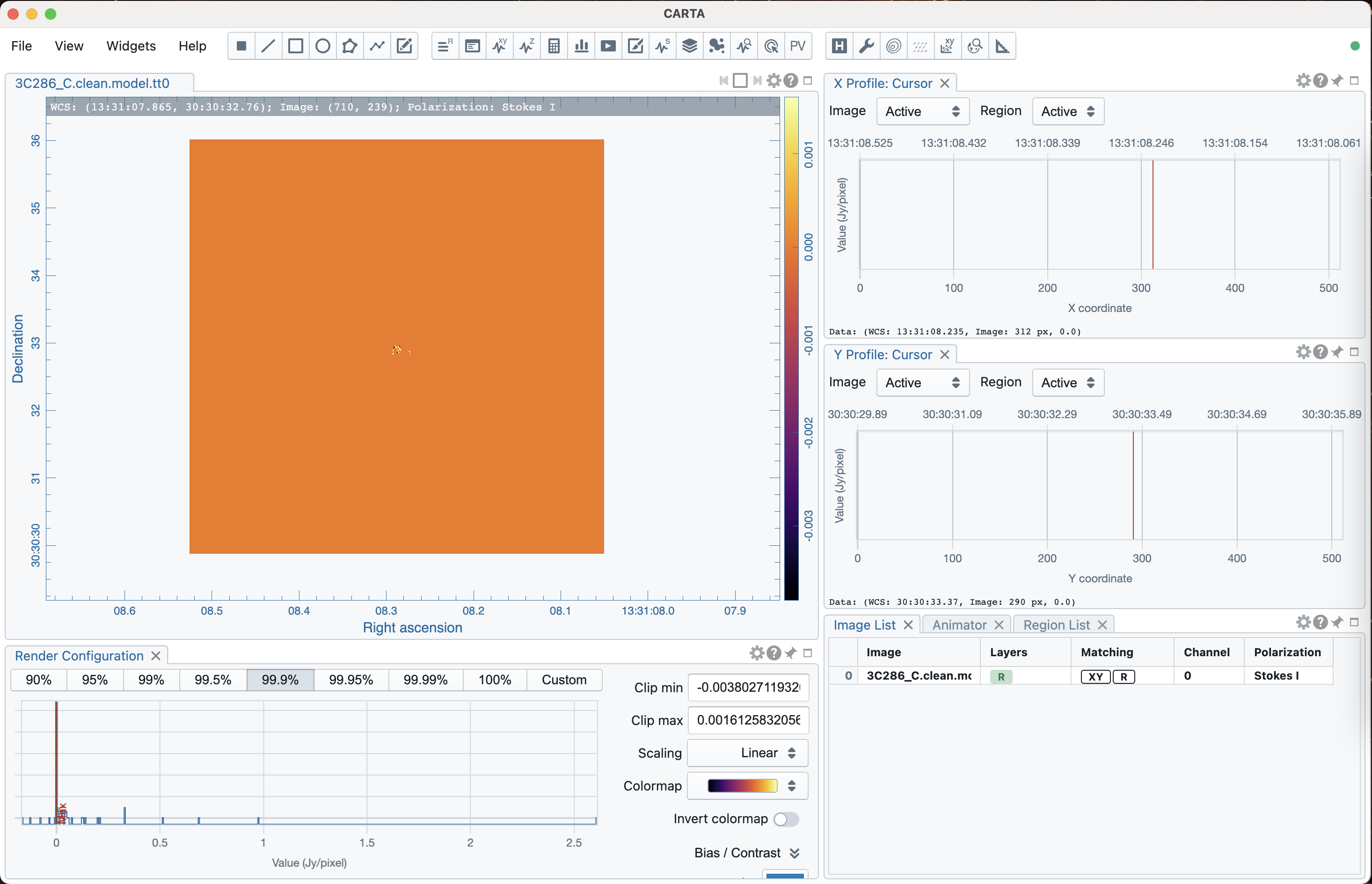
Task: Open the animator play widget
Action: click(608, 46)
